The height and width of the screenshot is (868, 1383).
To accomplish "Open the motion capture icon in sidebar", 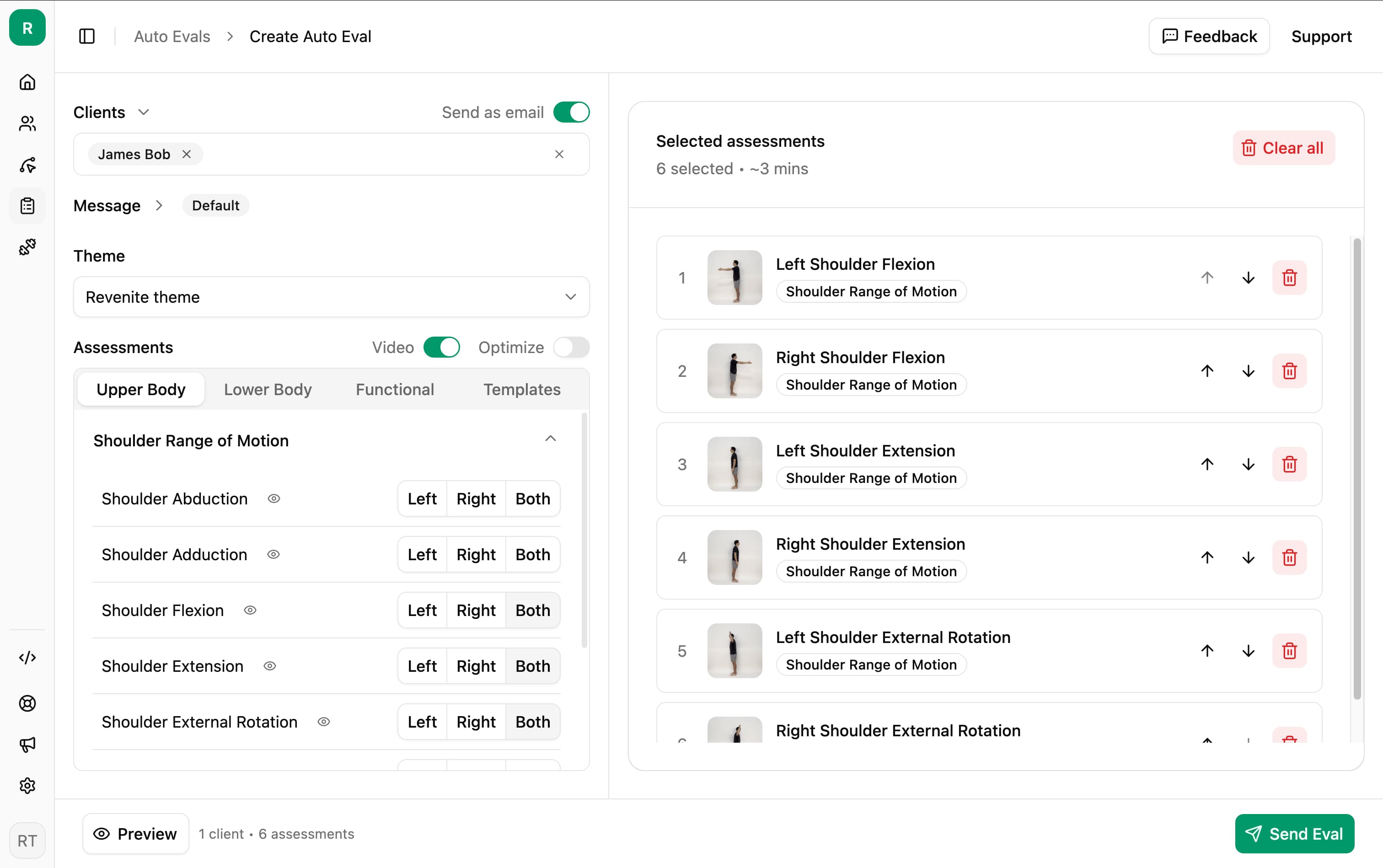I will pyautogui.click(x=27, y=165).
